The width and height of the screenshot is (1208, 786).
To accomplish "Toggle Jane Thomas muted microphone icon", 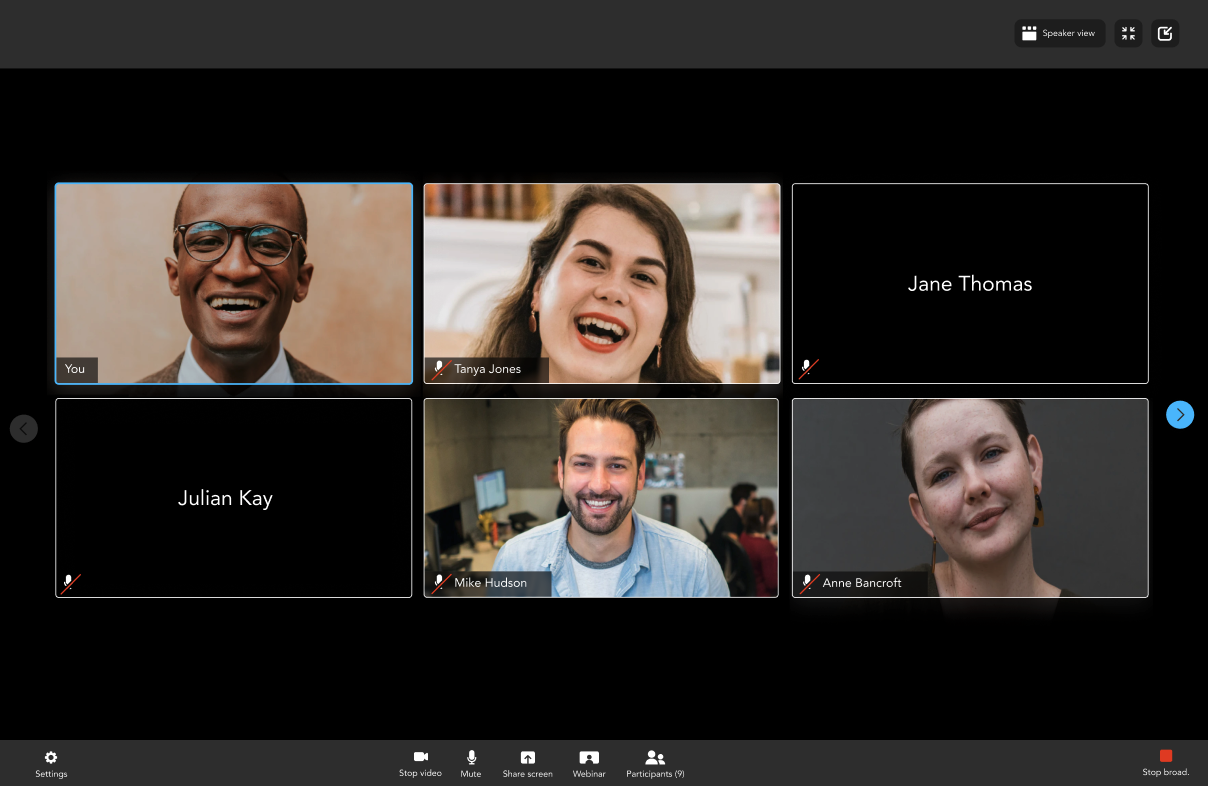I will [808, 368].
